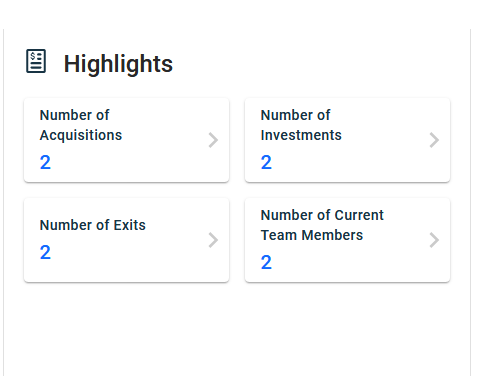Click the Number of Acquisitions label
477x382 pixels.
click(81, 125)
